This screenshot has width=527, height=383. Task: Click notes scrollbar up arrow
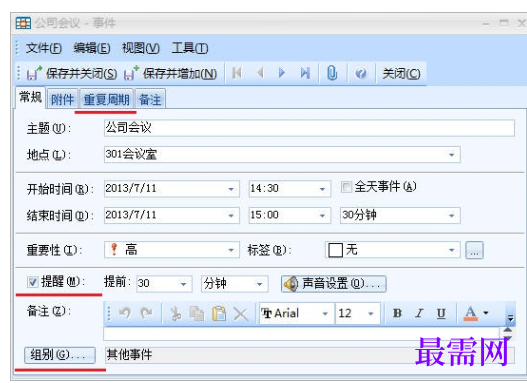[x=508, y=330]
